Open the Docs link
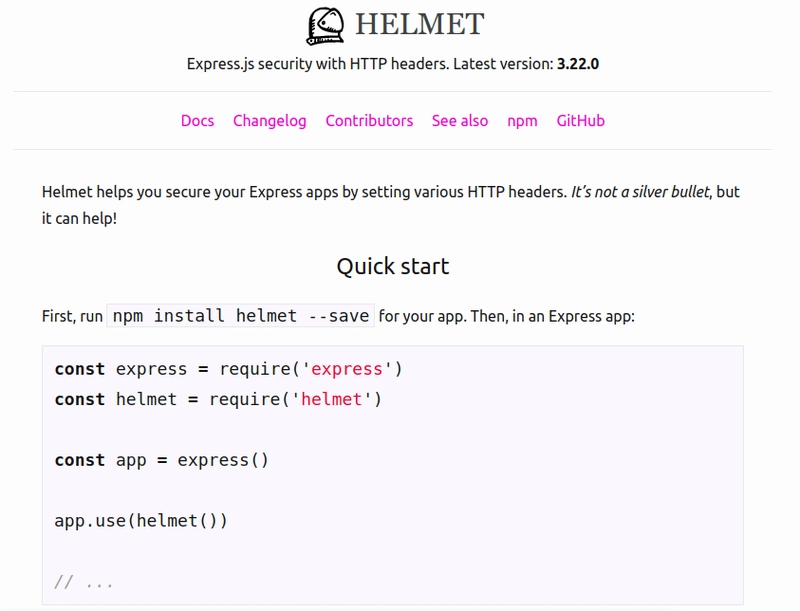Image resolution: width=800 pixels, height=611 pixels. [x=197, y=121]
